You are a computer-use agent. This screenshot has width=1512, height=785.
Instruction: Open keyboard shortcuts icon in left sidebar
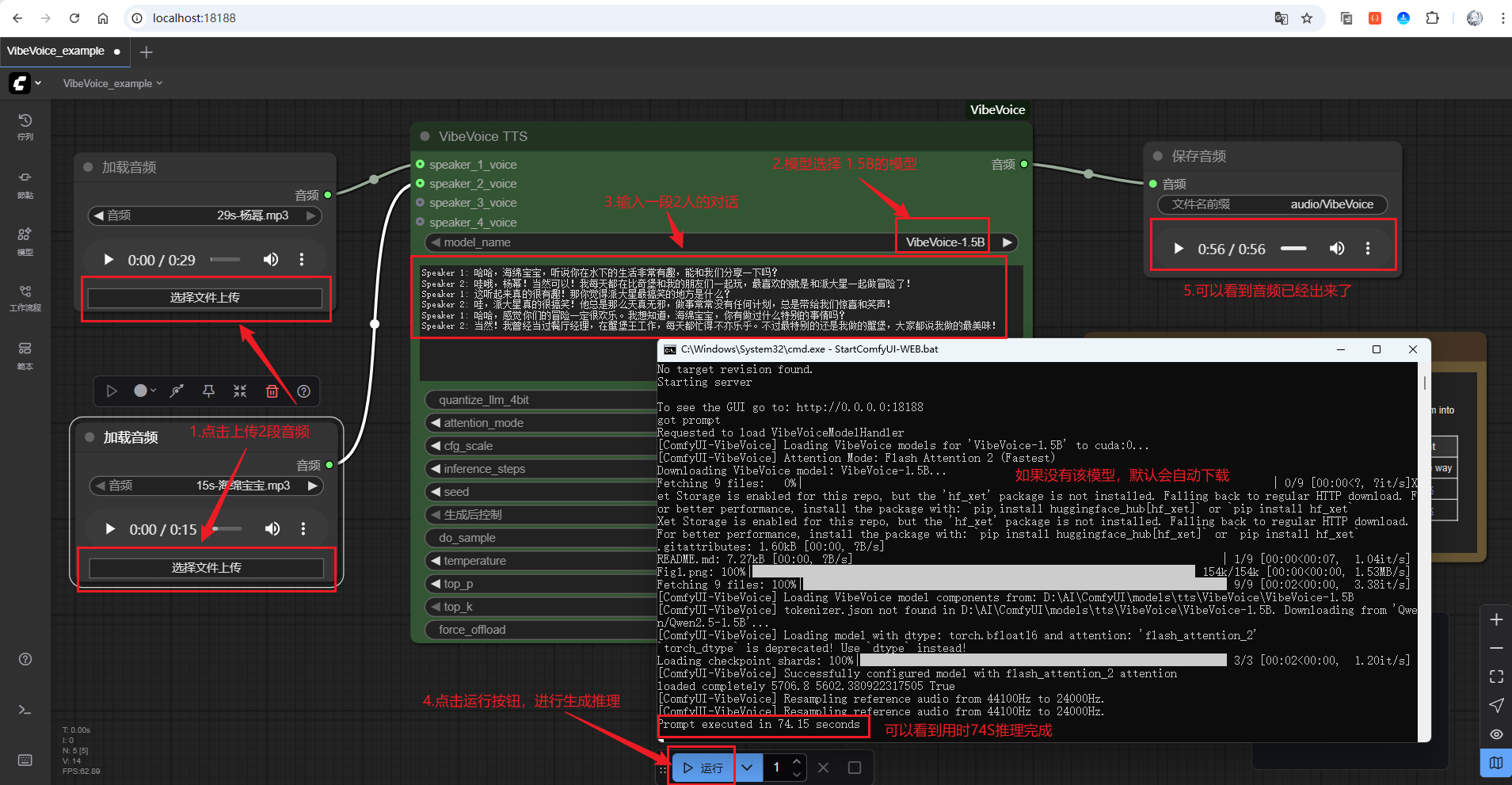(25, 760)
